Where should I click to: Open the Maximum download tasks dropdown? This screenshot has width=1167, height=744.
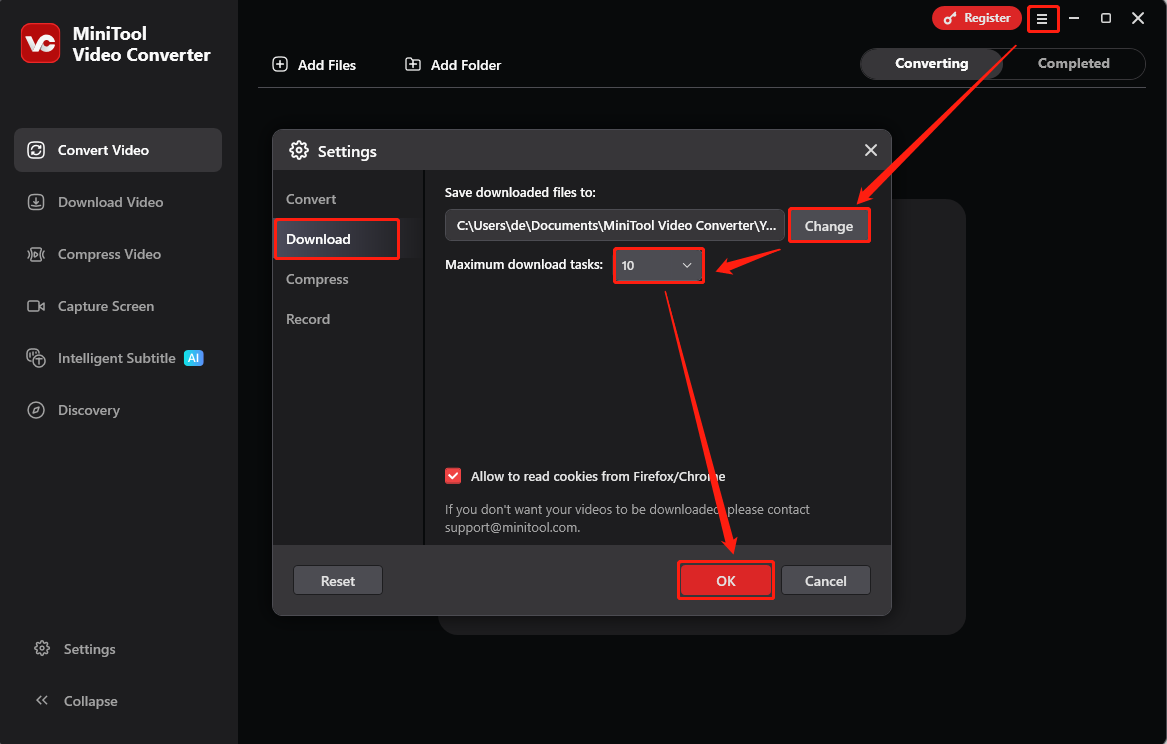(x=658, y=265)
